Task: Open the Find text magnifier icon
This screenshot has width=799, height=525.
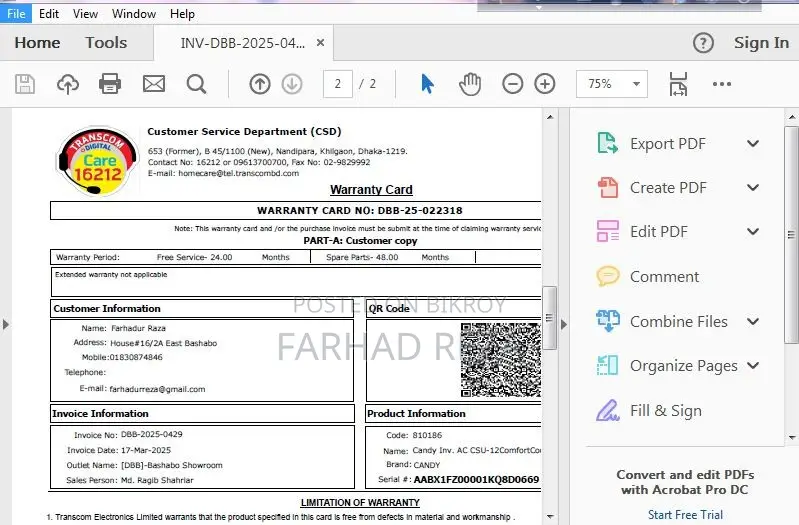Action: tap(196, 84)
